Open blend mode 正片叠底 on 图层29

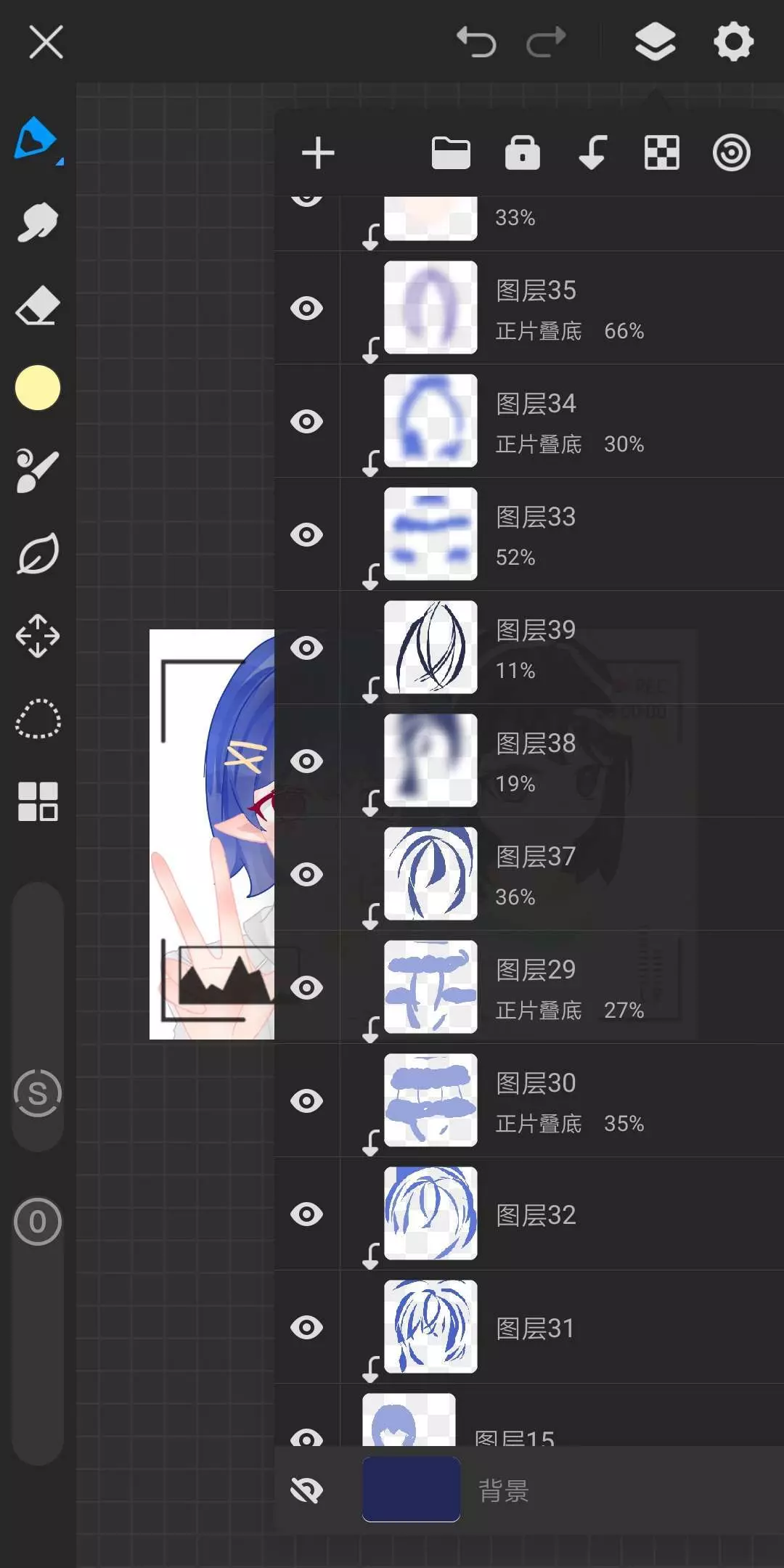point(539,1010)
